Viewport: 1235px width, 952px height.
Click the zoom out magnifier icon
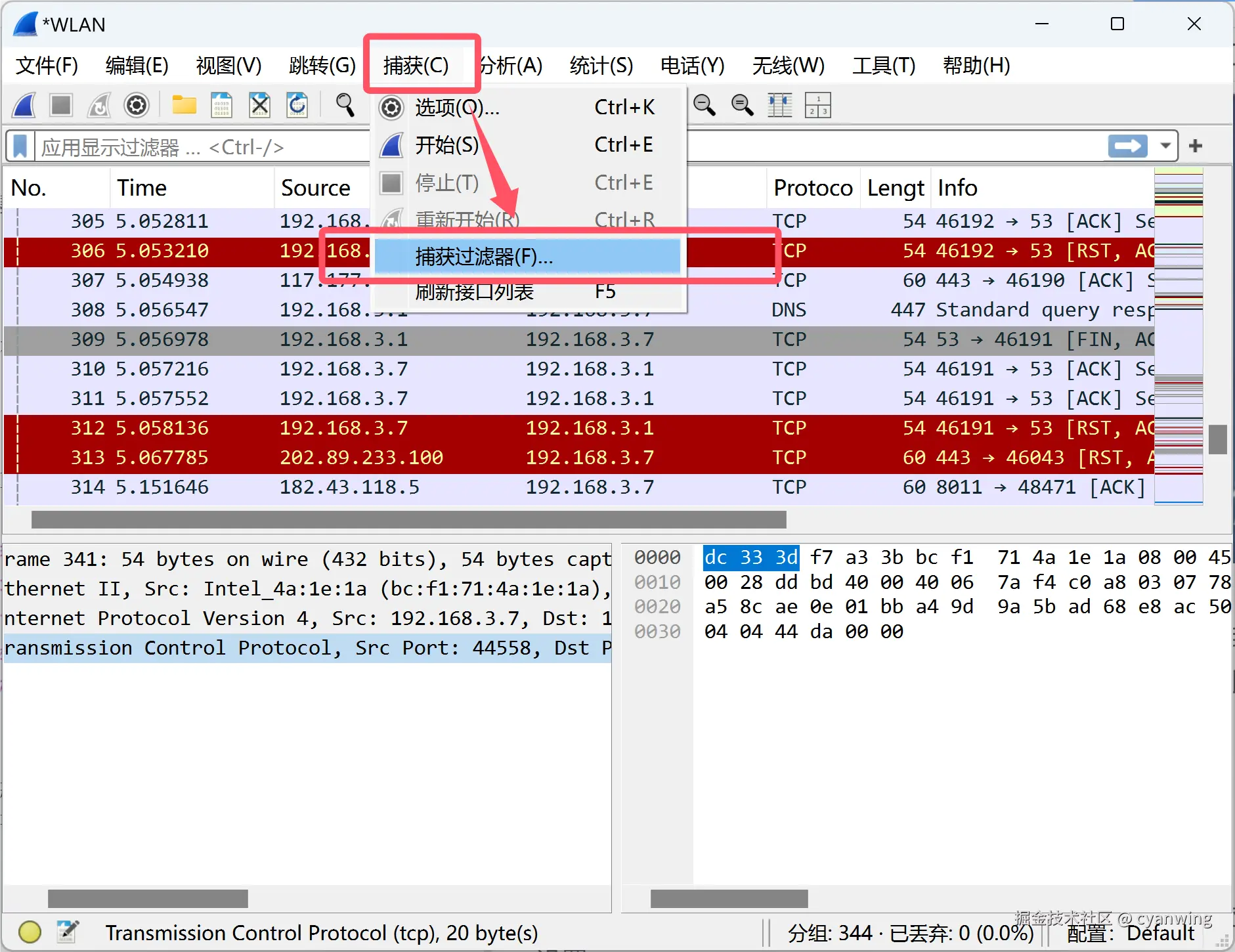coord(704,105)
